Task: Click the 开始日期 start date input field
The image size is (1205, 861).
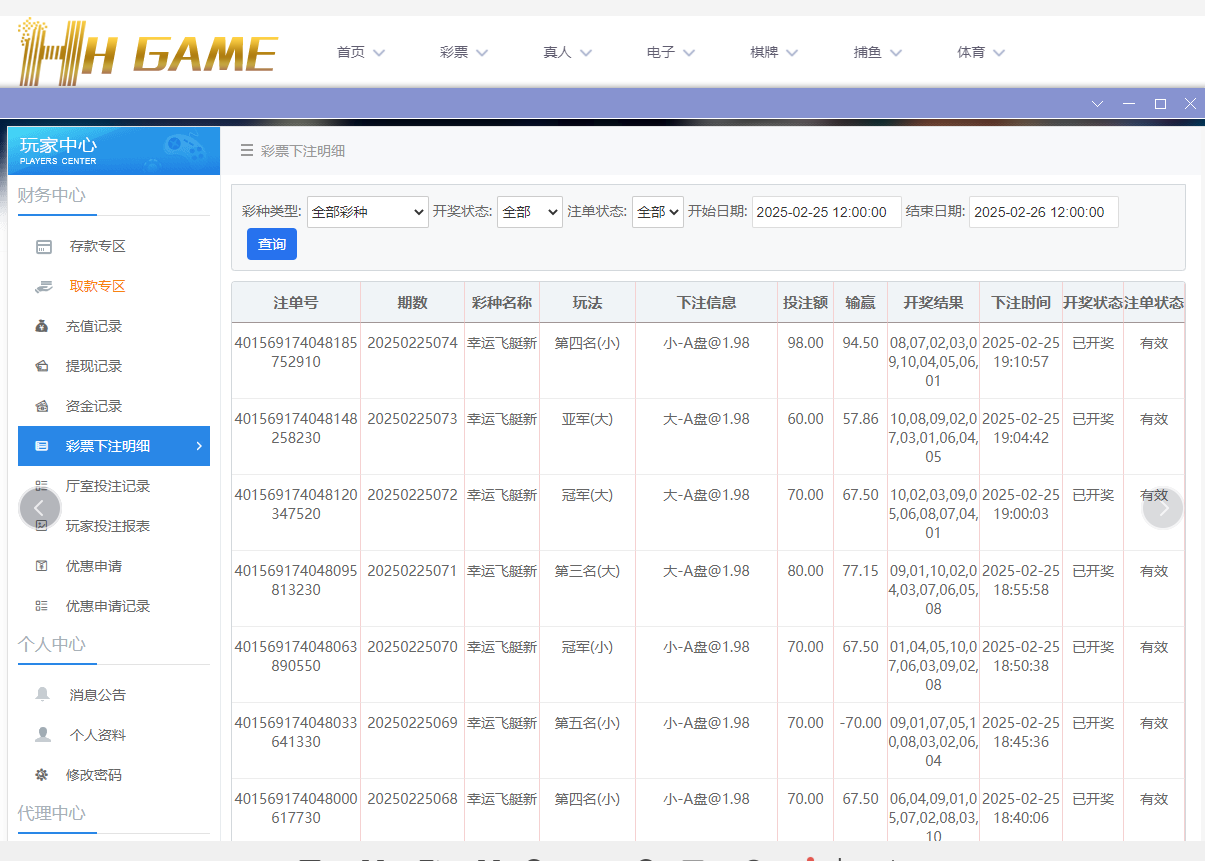Action: (x=826, y=211)
